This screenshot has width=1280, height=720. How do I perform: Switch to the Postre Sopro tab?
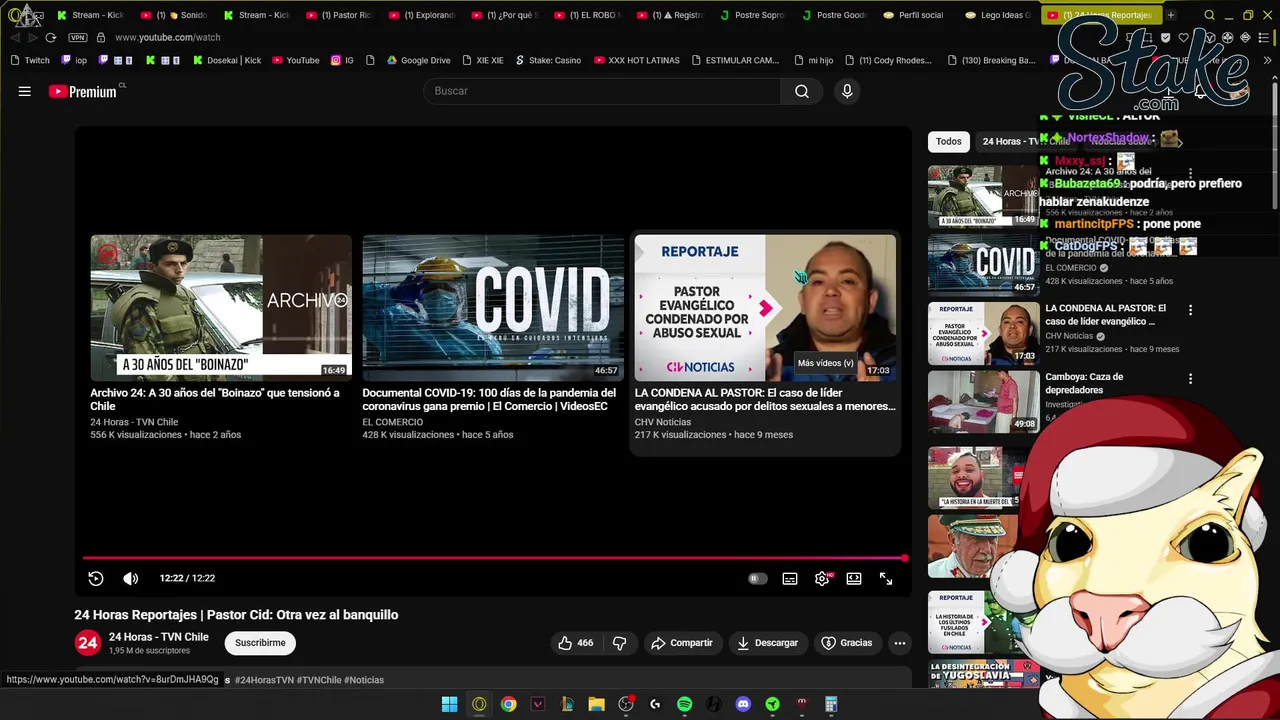753,15
